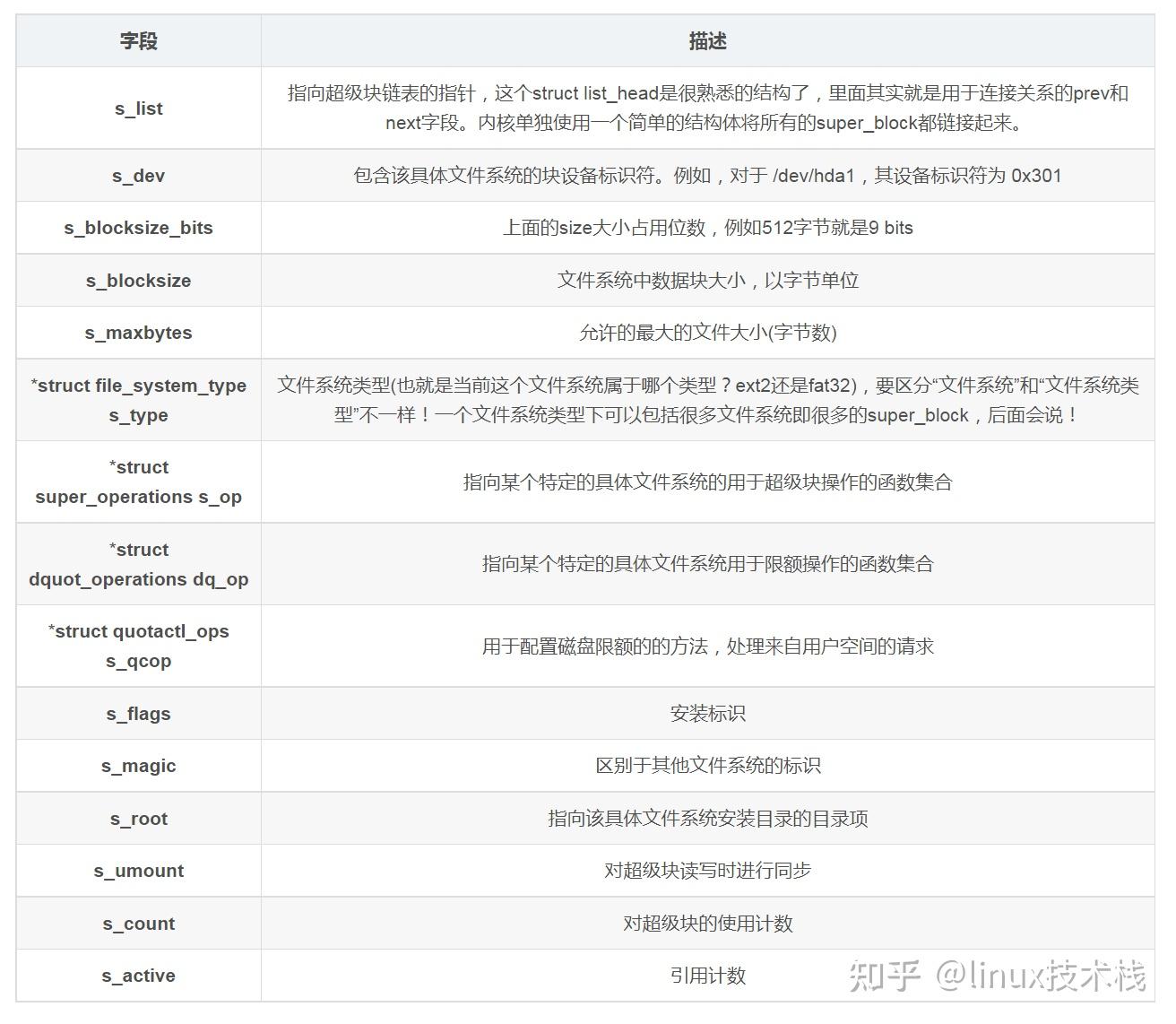Select the dquot_operations dq_op field cell
This screenshot has height=1024, width=1176.
tap(138, 564)
